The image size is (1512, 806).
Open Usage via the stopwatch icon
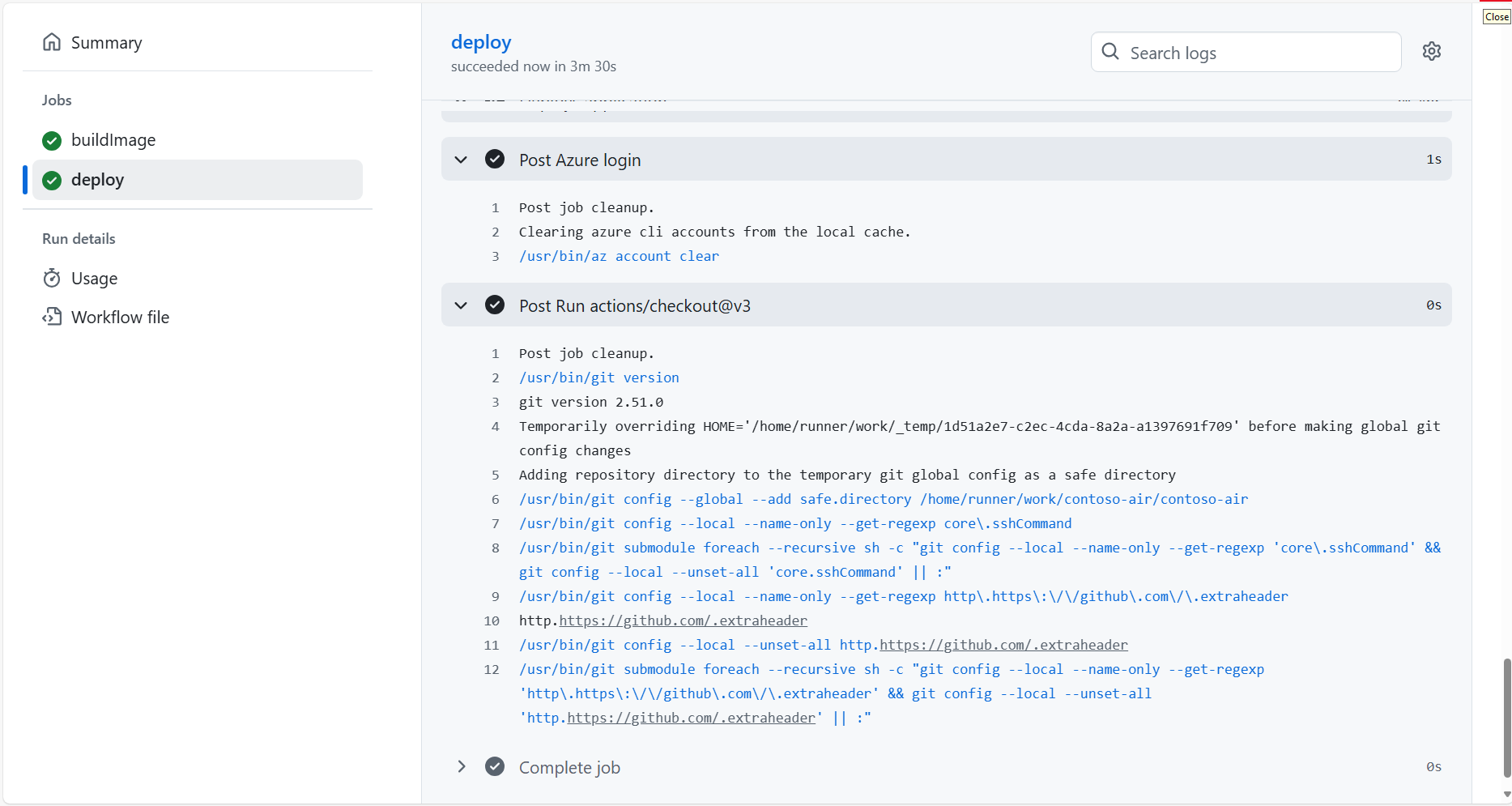point(51,278)
